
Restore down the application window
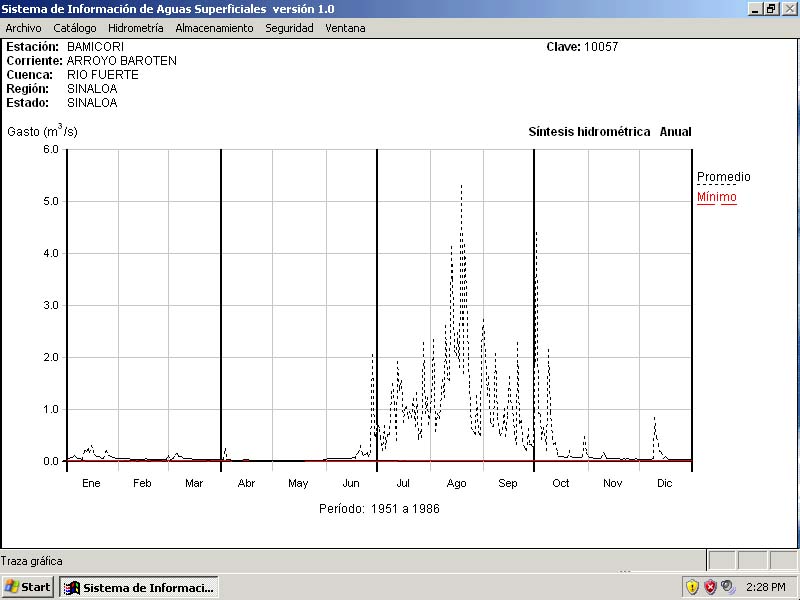771,8
